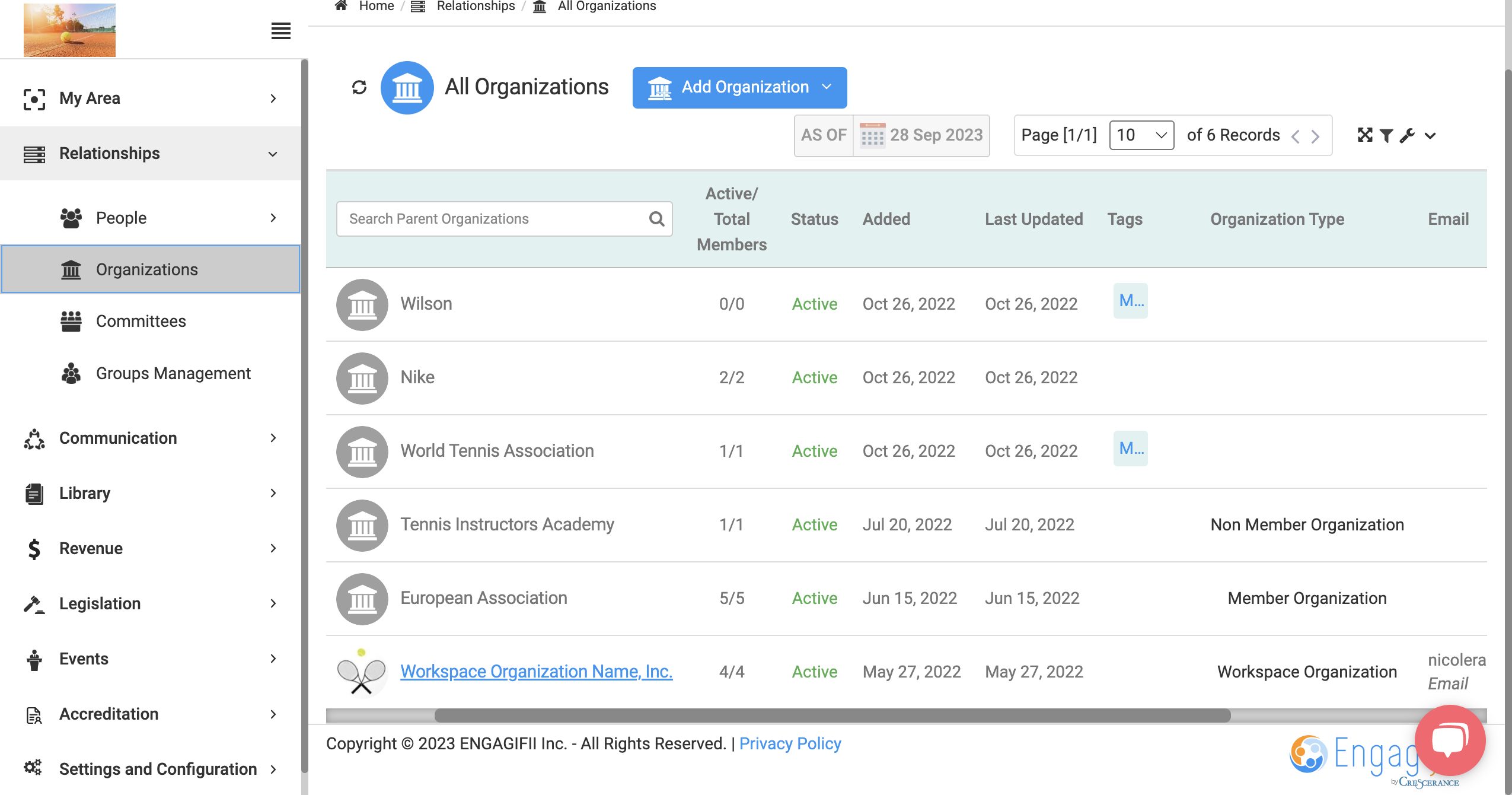The width and height of the screenshot is (1512, 795).
Task: Select Organizations in the sidebar
Action: pyautogui.click(x=151, y=269)
